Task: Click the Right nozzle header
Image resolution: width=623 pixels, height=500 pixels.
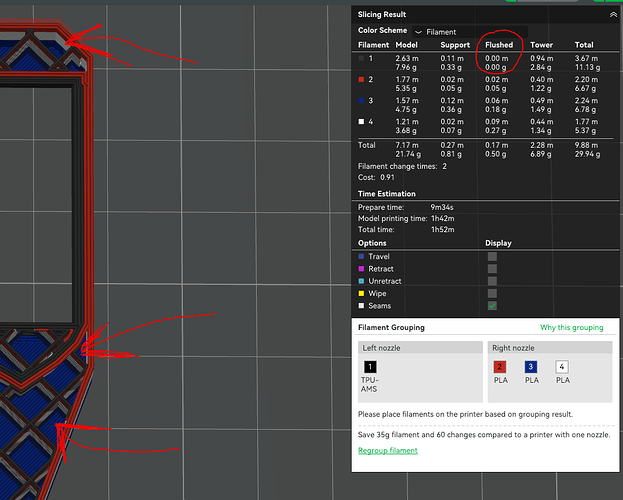Action: click(550, 348)
